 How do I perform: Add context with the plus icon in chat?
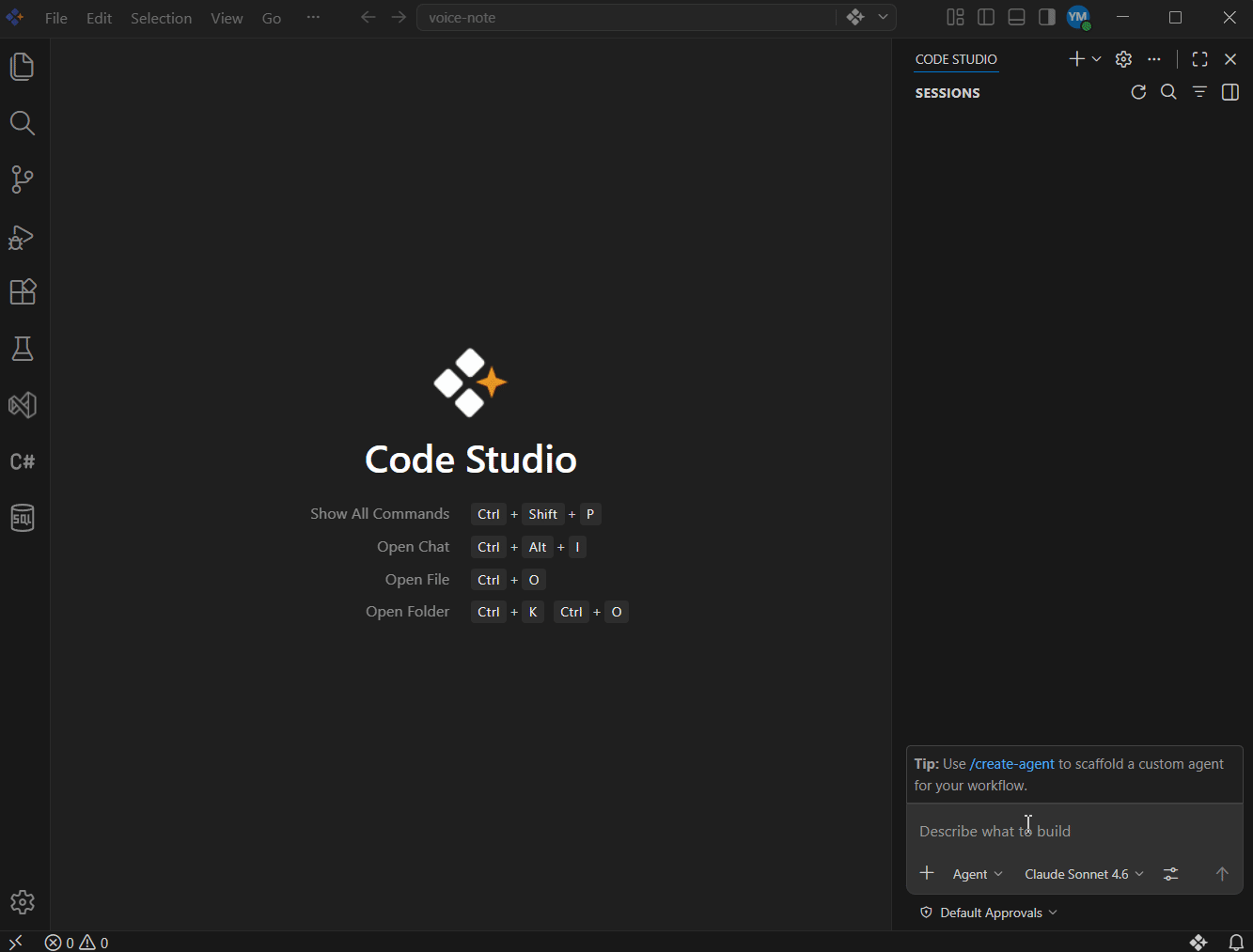pyautogui.click(x=927, y=873)
